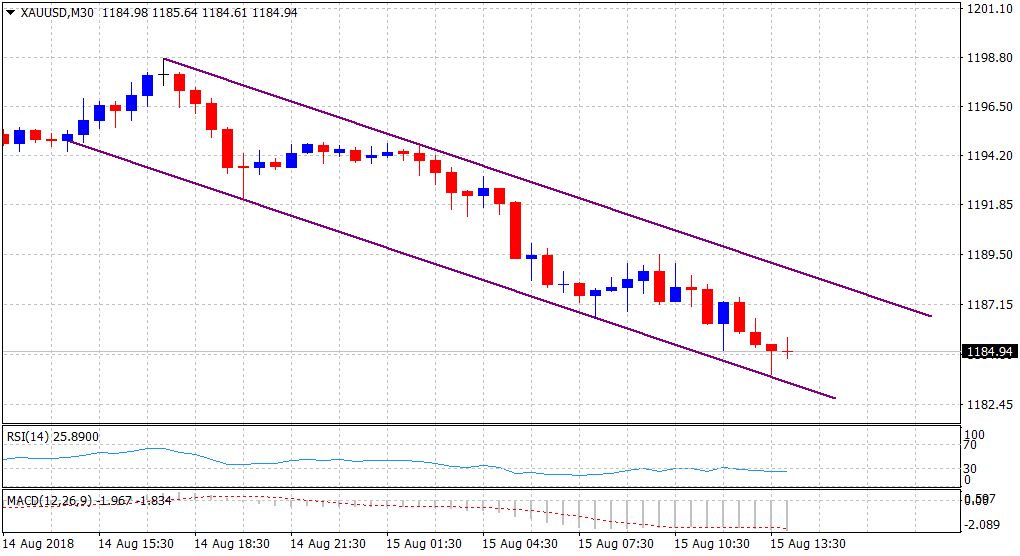The height and width of the screenshot is (556, 1020).
Task: Click the current price tag 1184.94
Action: click(x=987, y=352)
